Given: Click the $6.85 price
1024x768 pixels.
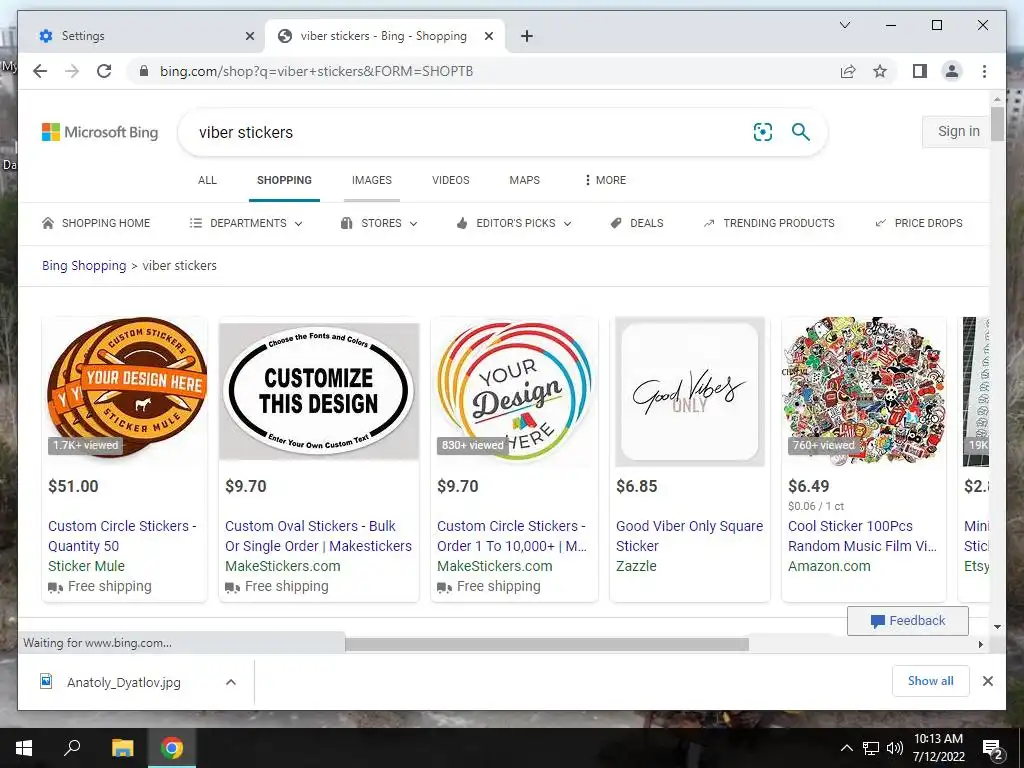Looking at the screenshot, I should 637,487.
